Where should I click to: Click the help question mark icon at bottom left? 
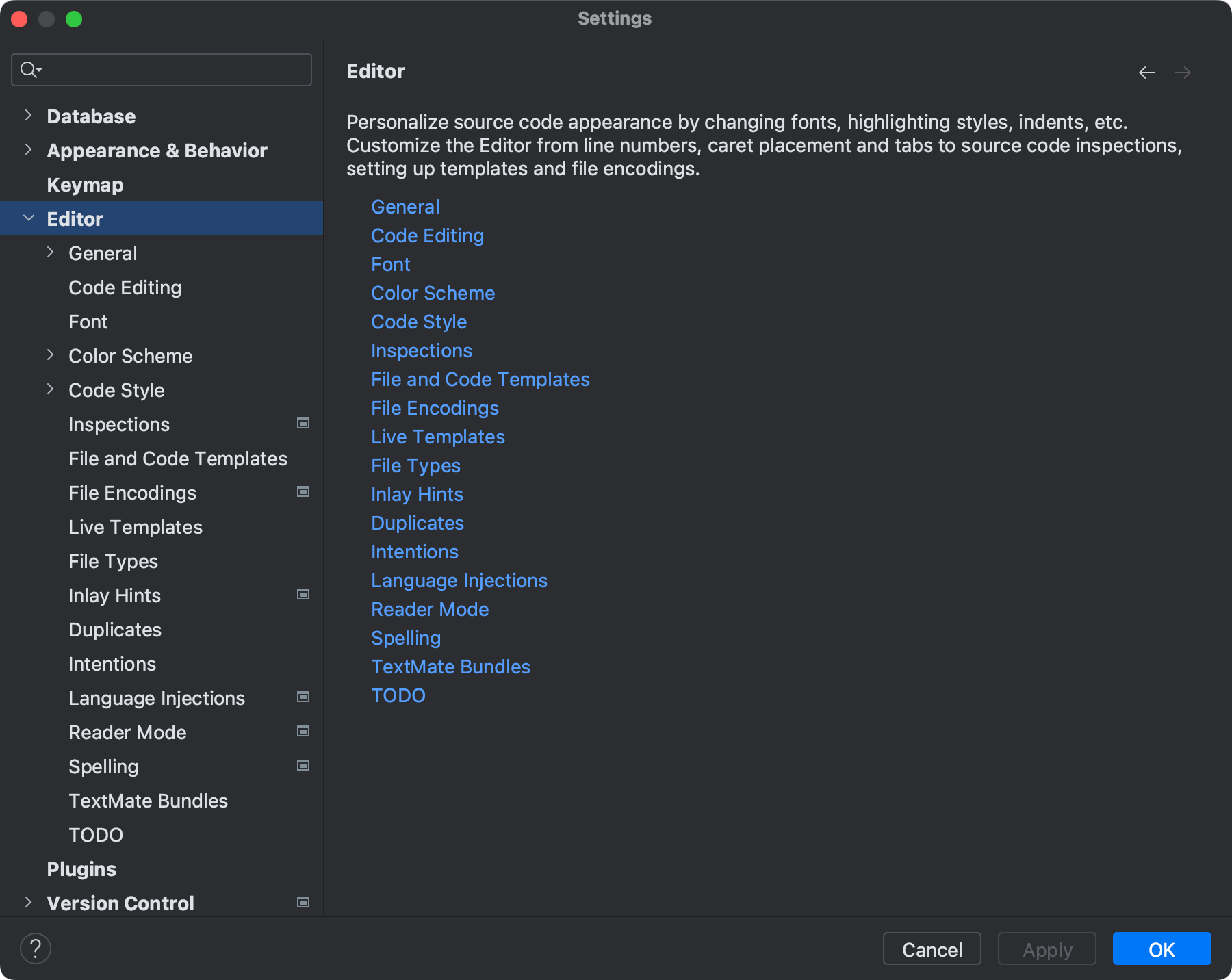pyautogui.click(x=36, y=948)
